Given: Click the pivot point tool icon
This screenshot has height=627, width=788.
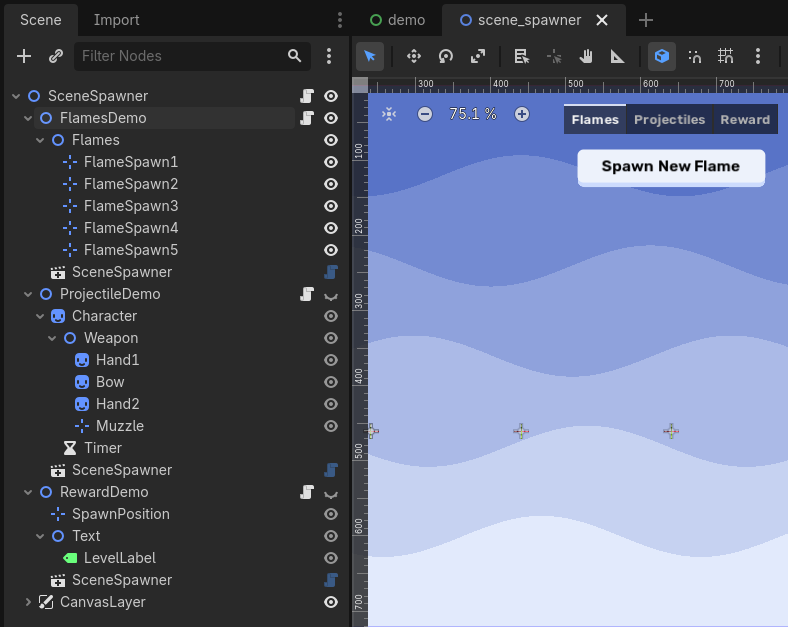Looking at the screenshot, I should click(x=554, y=56).
